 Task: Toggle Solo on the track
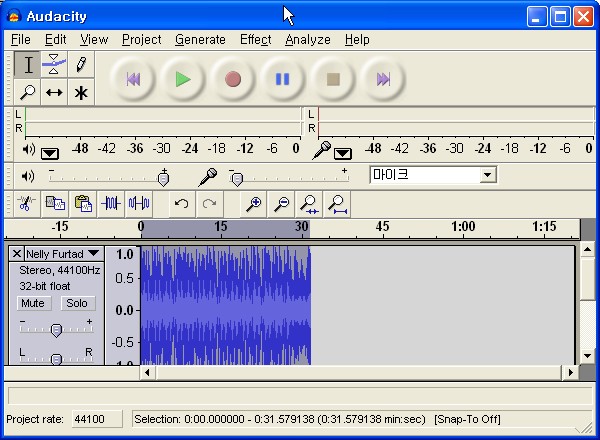coord(77,303)
